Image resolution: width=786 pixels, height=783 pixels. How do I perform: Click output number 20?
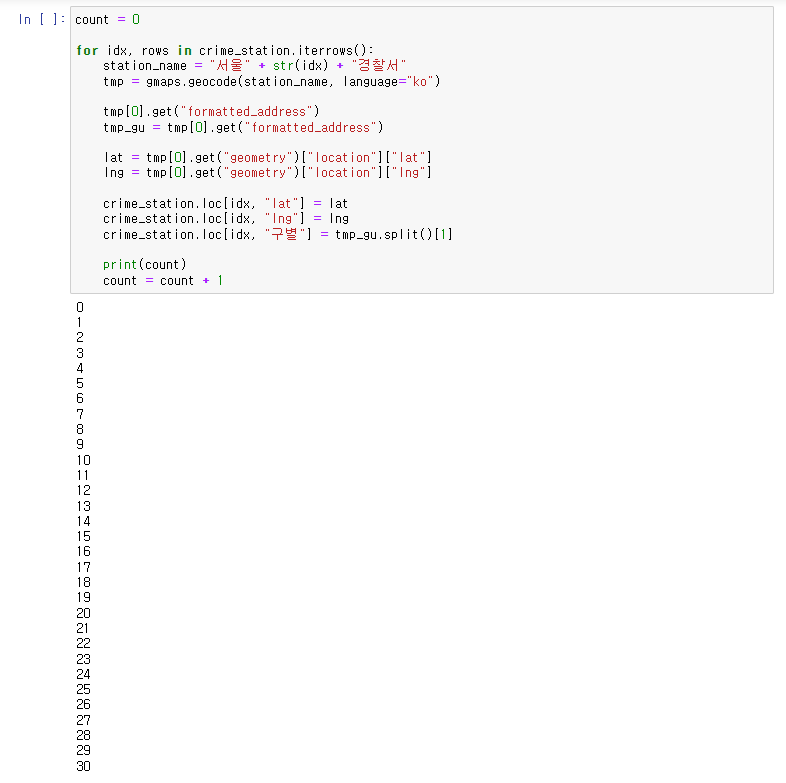coord(83,613)
